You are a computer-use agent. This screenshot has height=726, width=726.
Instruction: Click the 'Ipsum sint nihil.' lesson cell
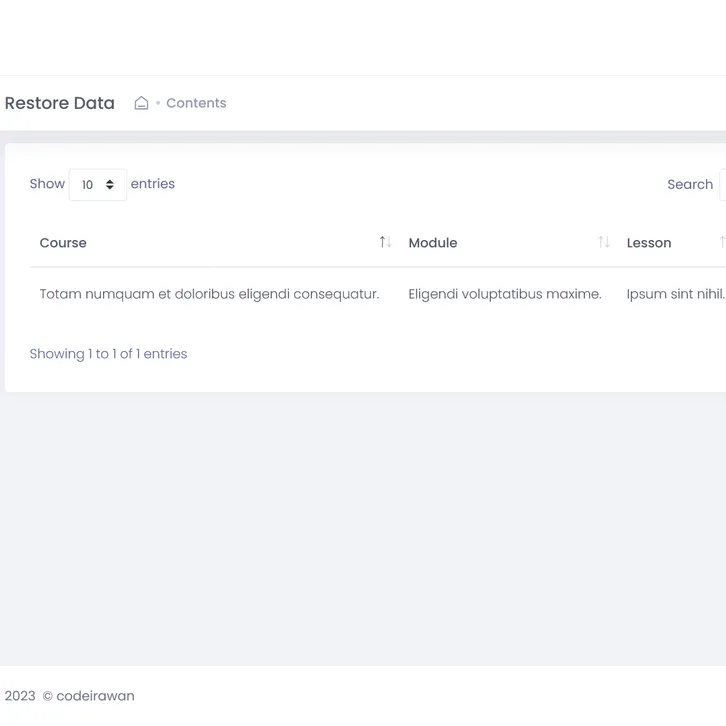coord(675,294)
